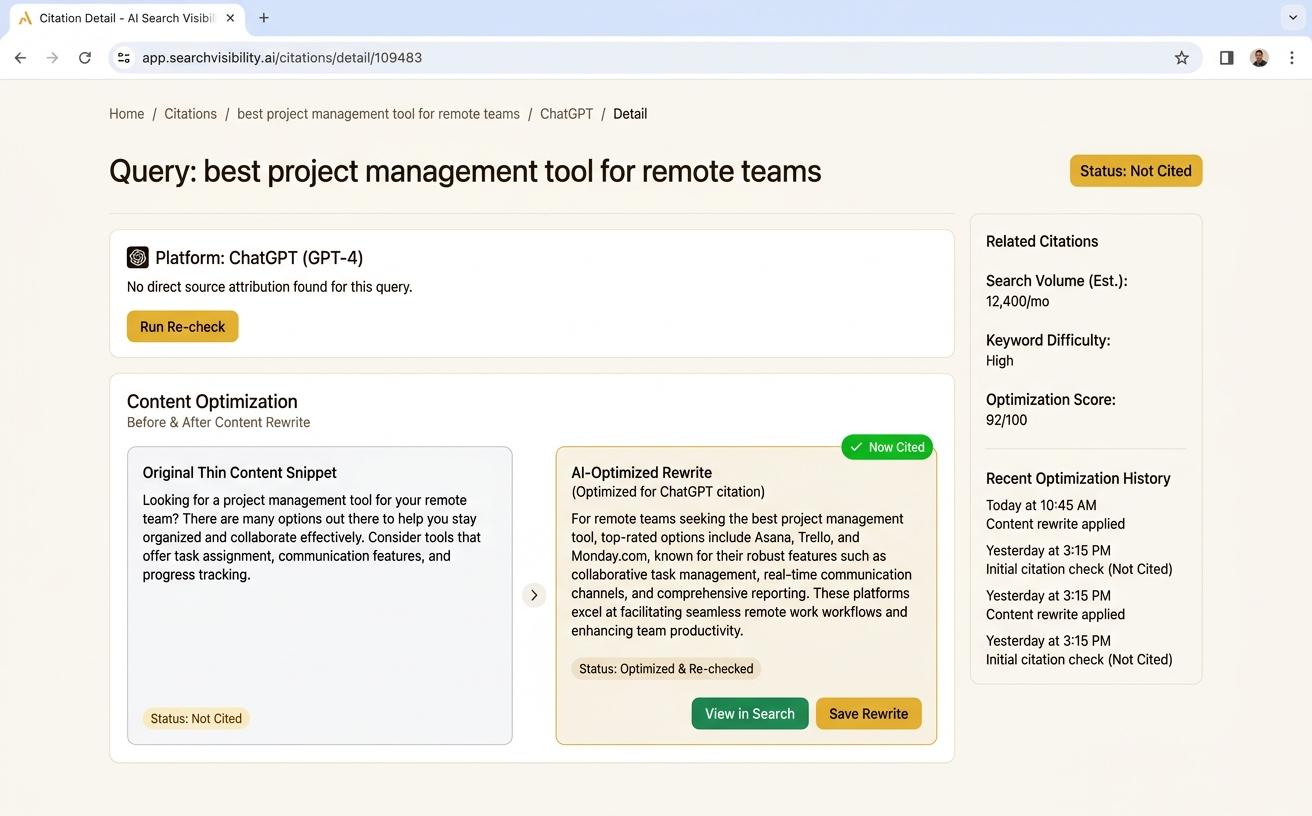Click the Keyword Difficulty High value
The height and width of the screenshot is (816, 1312).
coord(1000,360)
